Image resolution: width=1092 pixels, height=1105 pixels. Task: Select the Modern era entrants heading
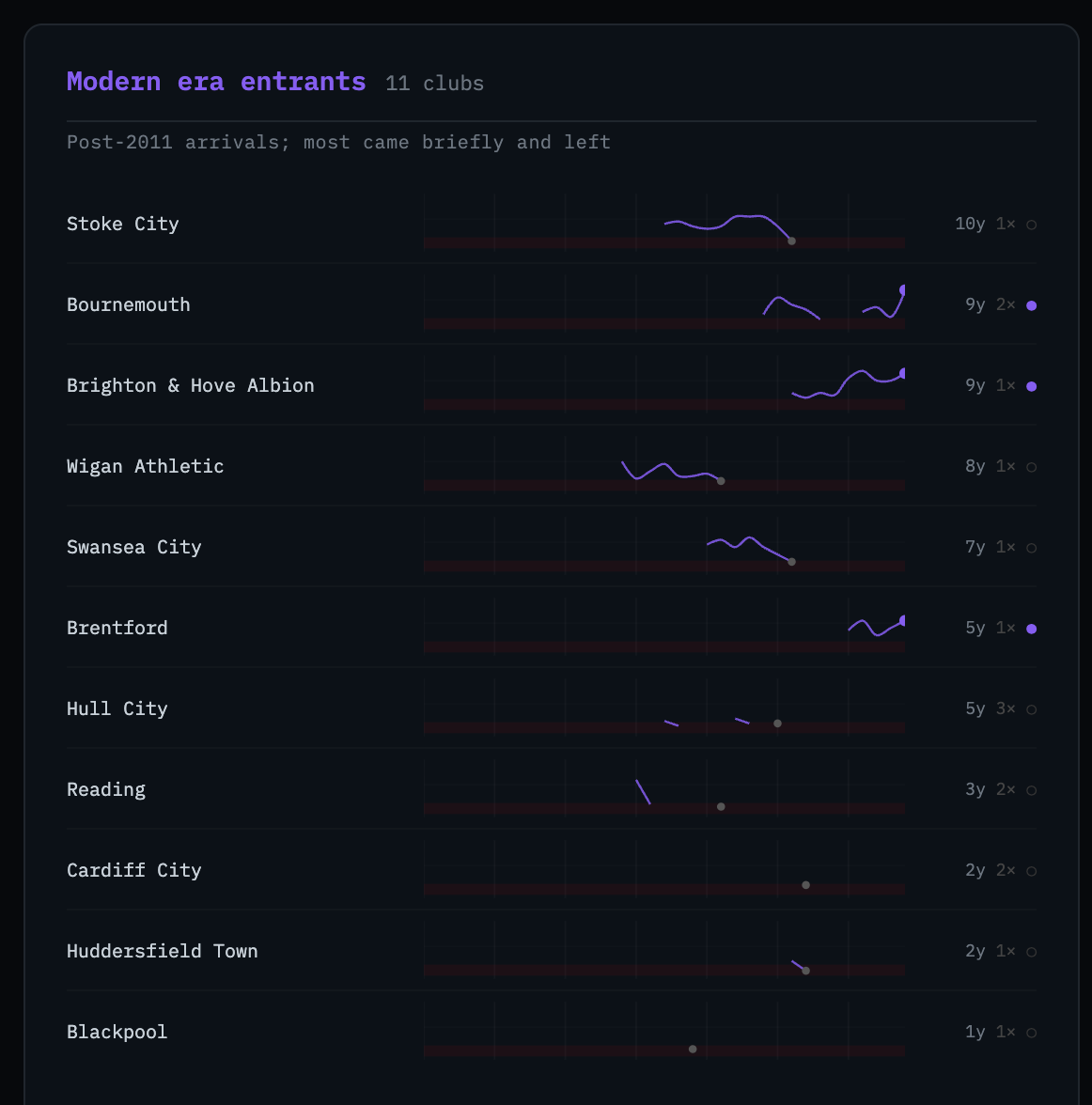216,82
